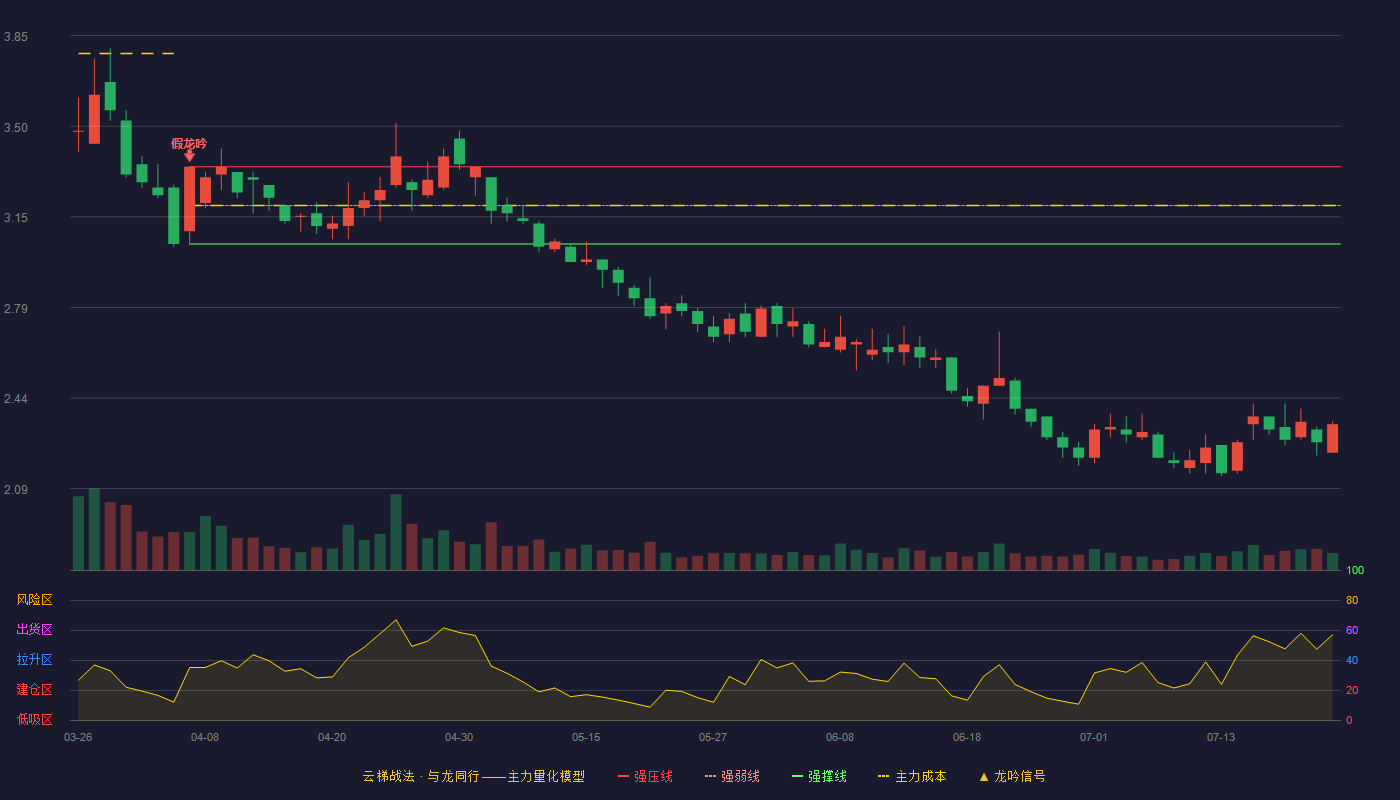The height and width of the screenshot is (800, 1400).
Task: Toggle the 龙吟信号 legend entry
Action: click(1012, 776)
